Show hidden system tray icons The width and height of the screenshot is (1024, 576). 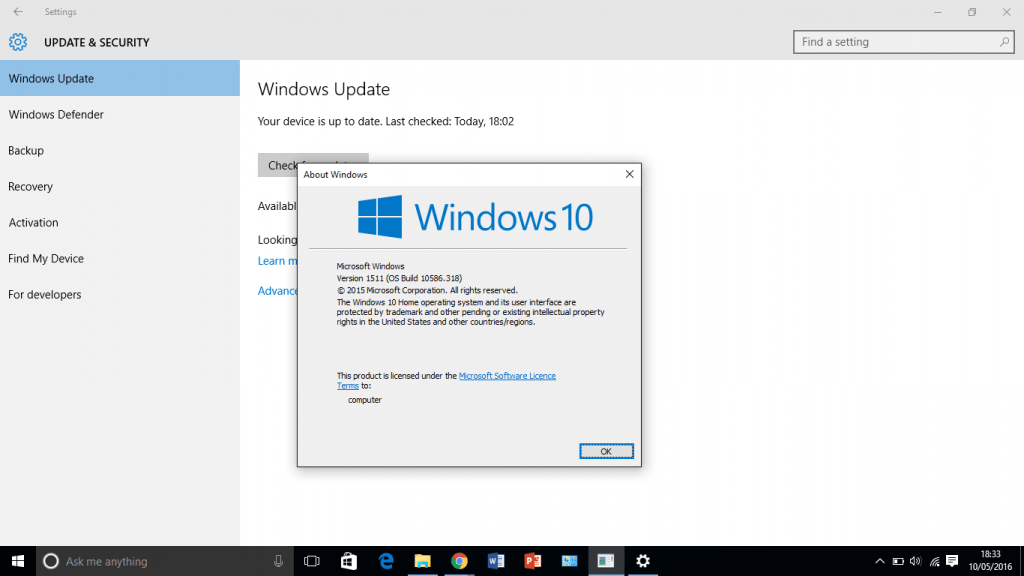(x=880, y=561)
